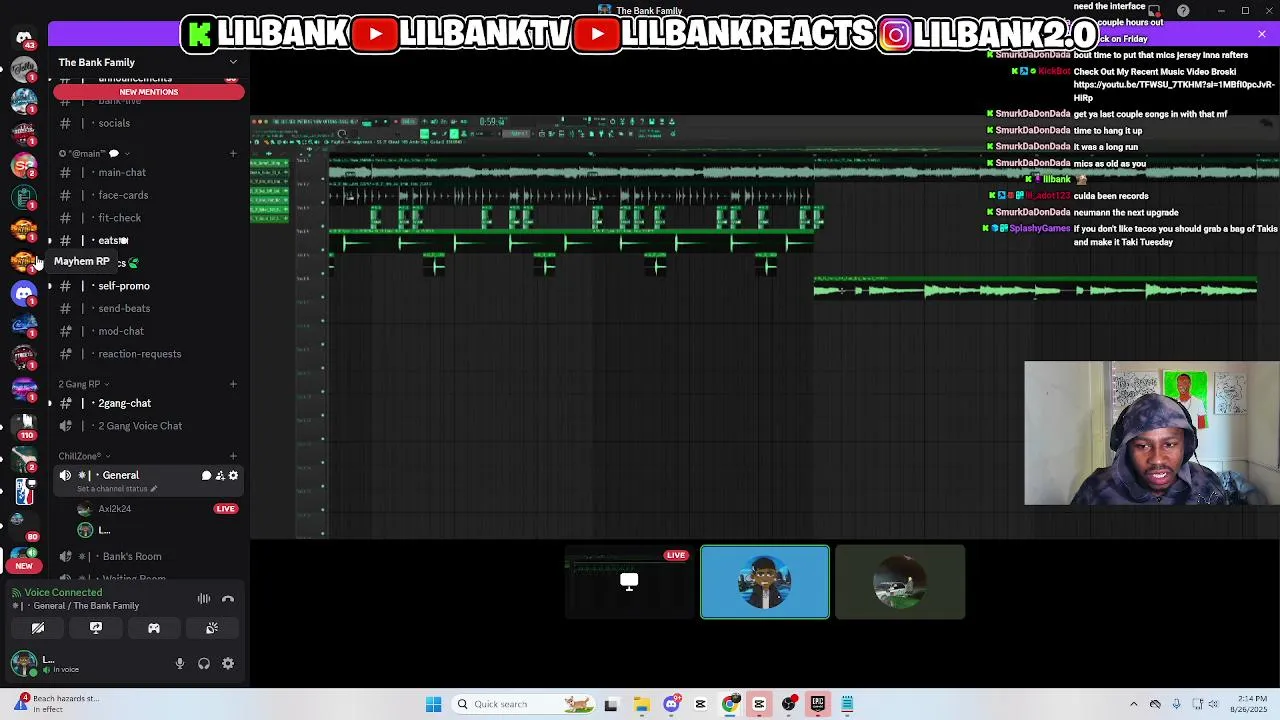Close the top banner overlay X

[x=1262, y=34]
